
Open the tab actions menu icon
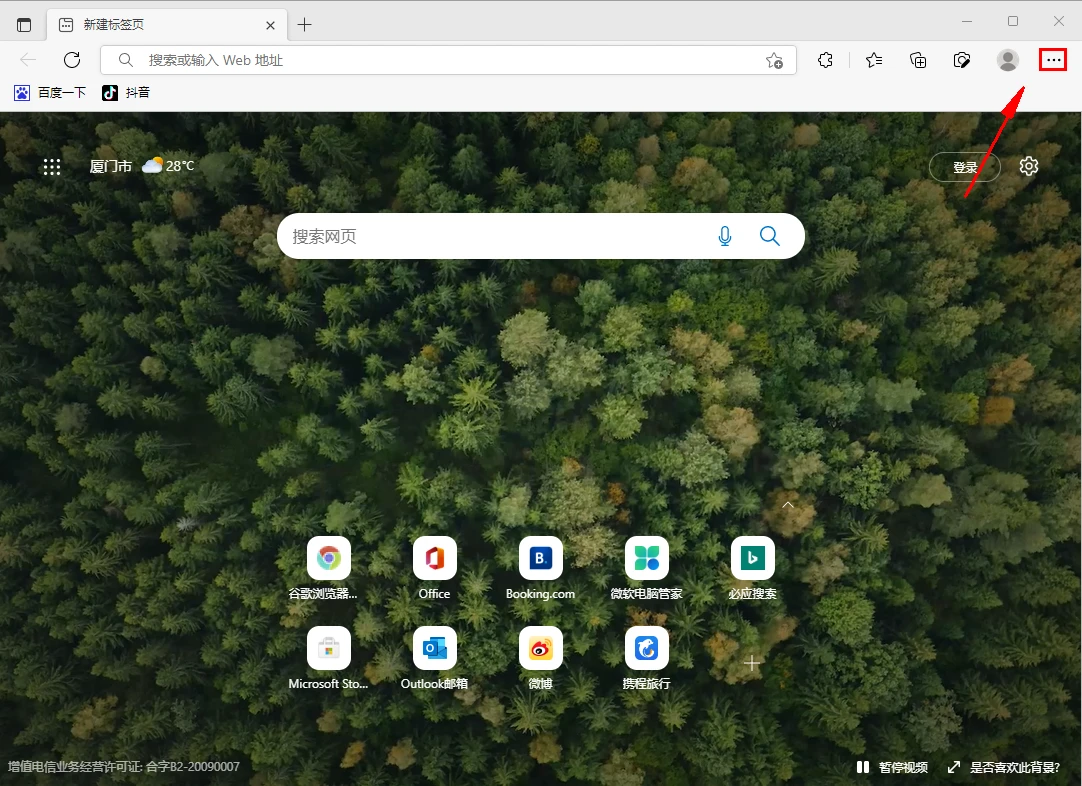tap(24, 25)
